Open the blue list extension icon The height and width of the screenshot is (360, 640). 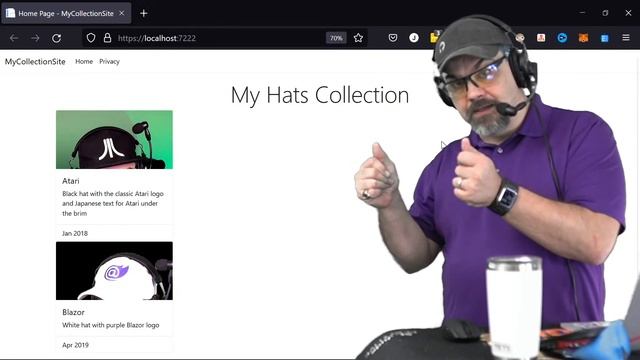pos(604,38)
